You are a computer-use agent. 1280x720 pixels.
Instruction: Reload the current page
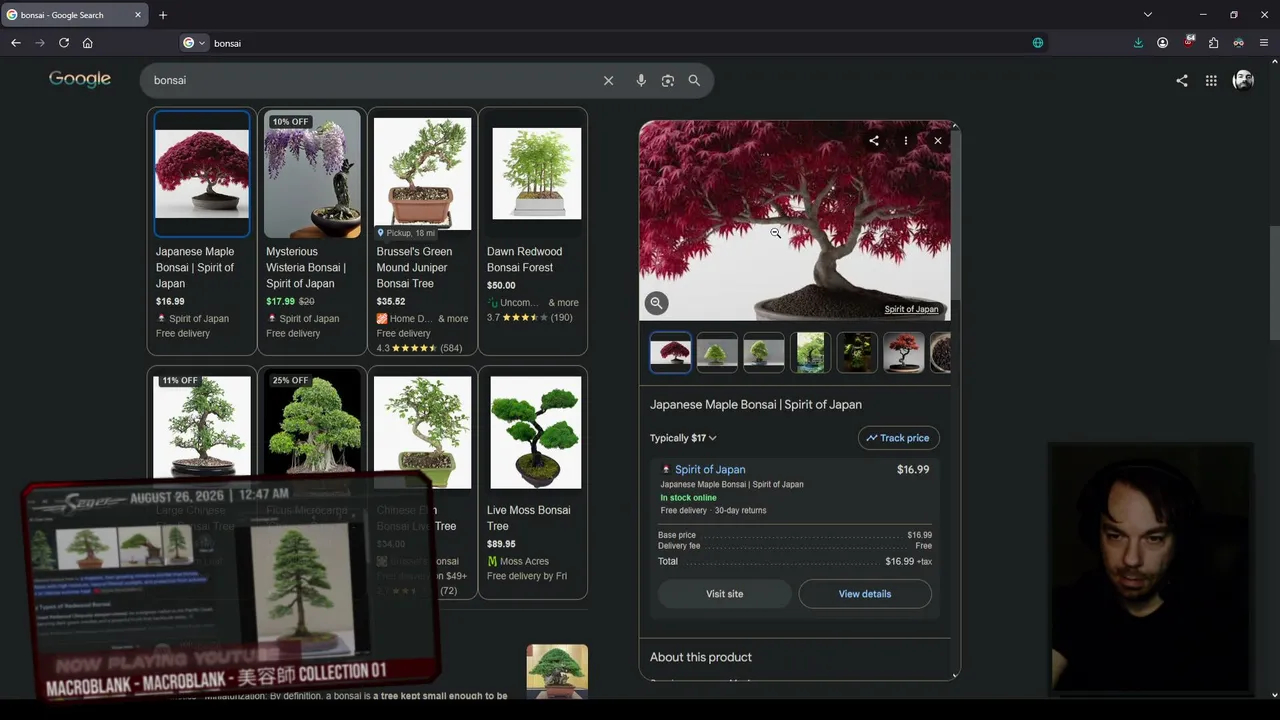pos(64,43)
